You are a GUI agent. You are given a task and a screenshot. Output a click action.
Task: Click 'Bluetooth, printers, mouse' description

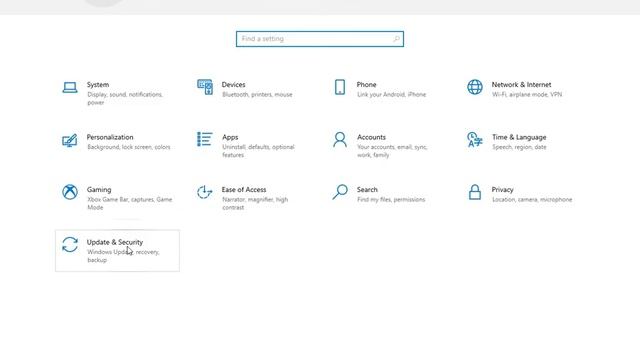(257, 94)
